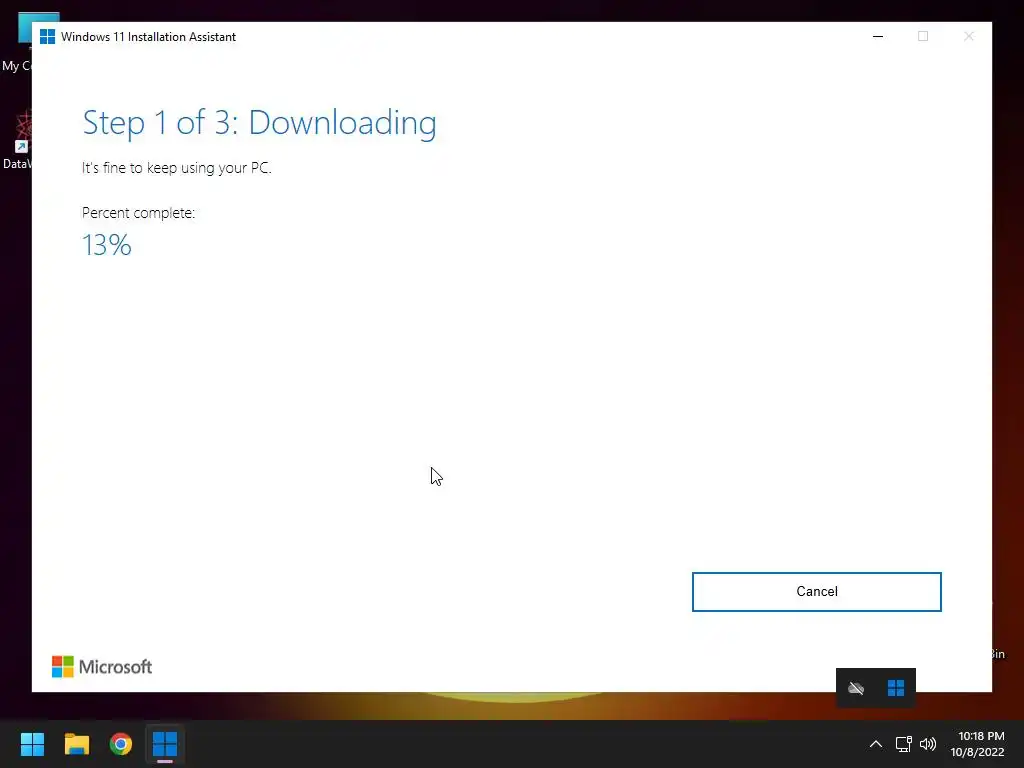
Task: Cancel the Windows 11 download
Action: [816, 592]
